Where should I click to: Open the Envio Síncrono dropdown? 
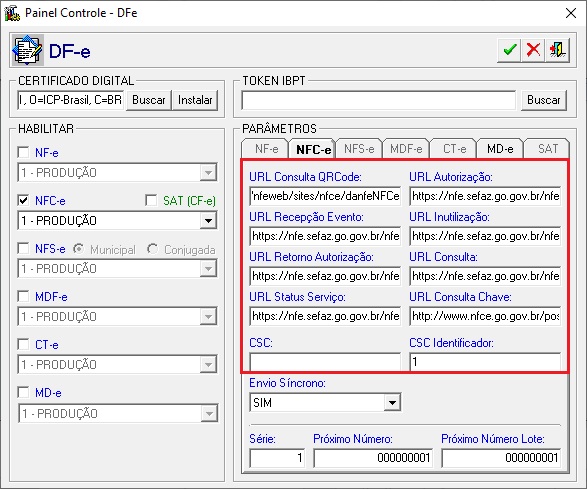coord(392,403)
